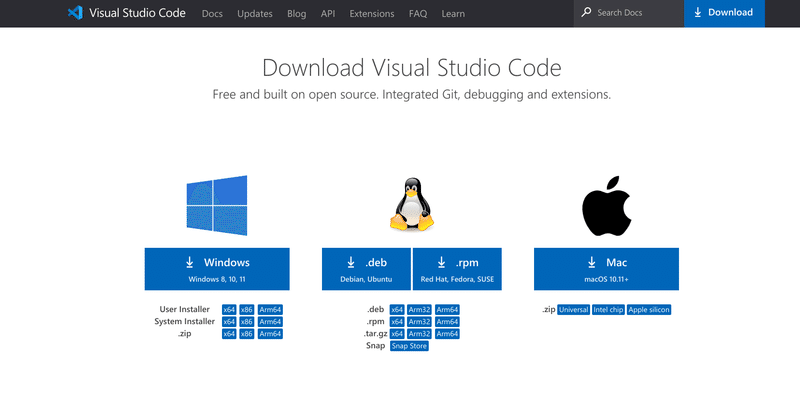800x400 pixels.
Task: Download the .deb package big button
Action: click(366, 269)
